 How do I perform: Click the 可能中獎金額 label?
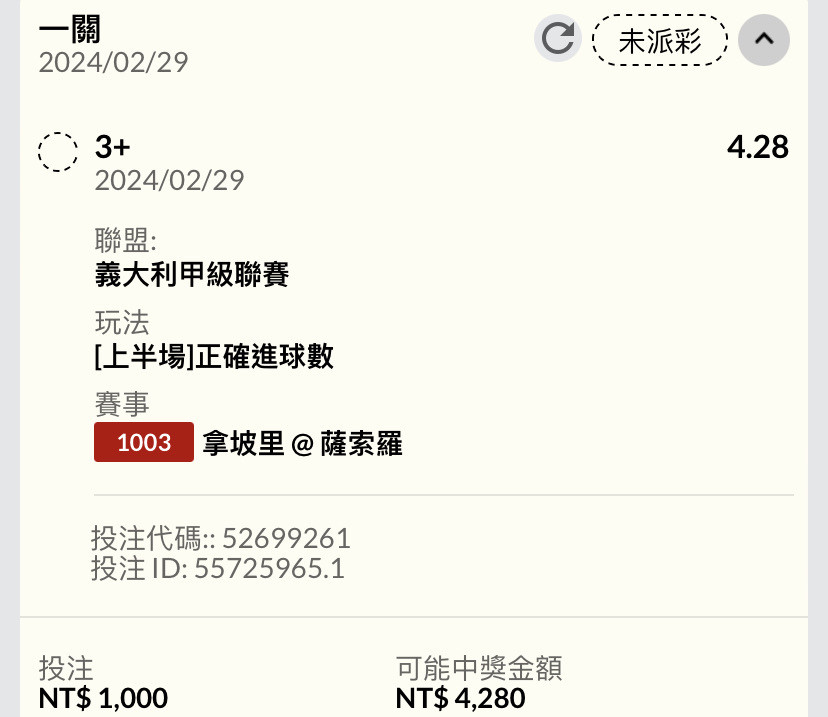(x=479, y=668)
